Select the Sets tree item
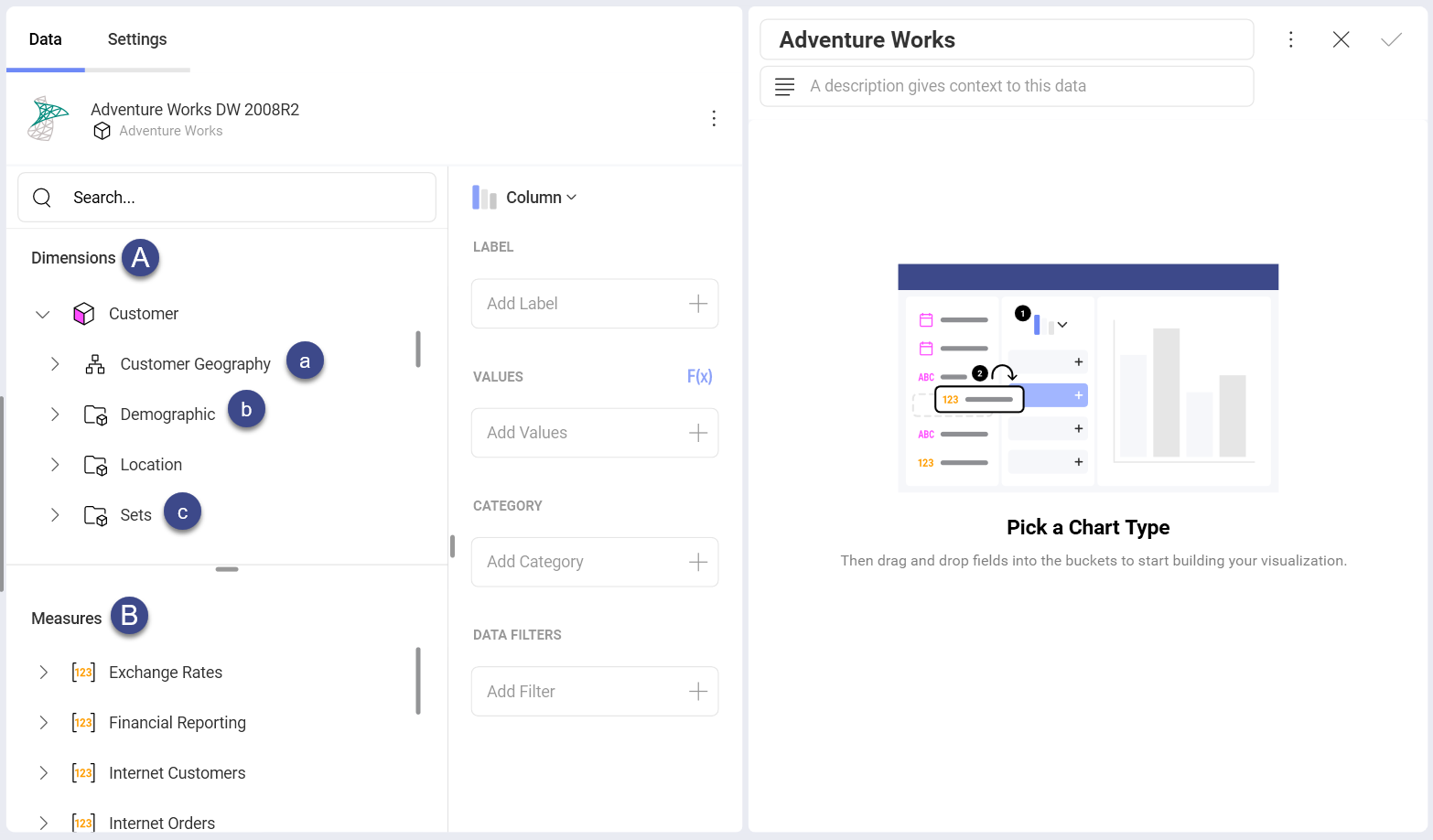The height and width of the screenshot is (840, 1433). 136,515
